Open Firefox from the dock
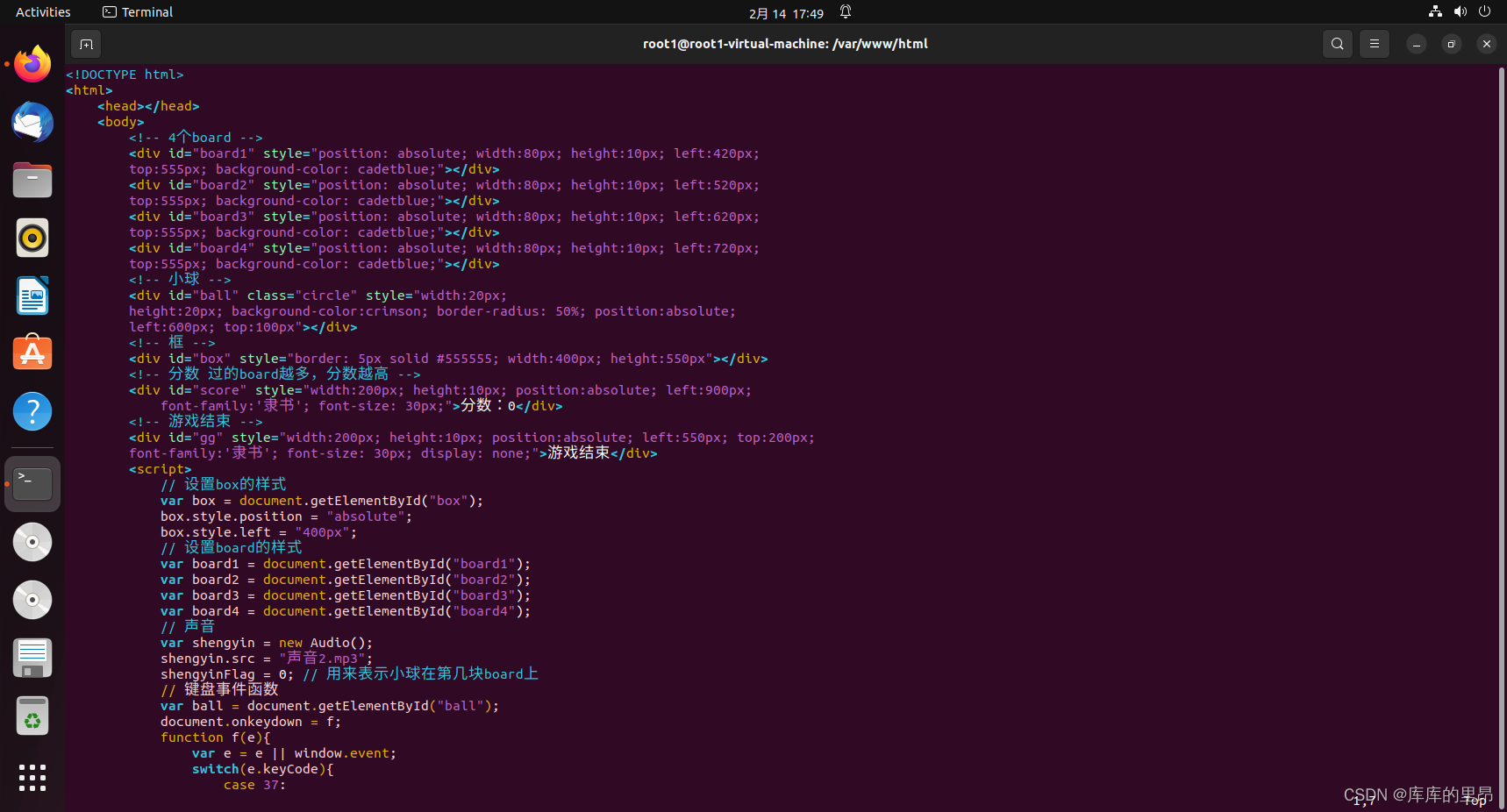This screenshot has width=1507, height=812. [x=32, y=64]
